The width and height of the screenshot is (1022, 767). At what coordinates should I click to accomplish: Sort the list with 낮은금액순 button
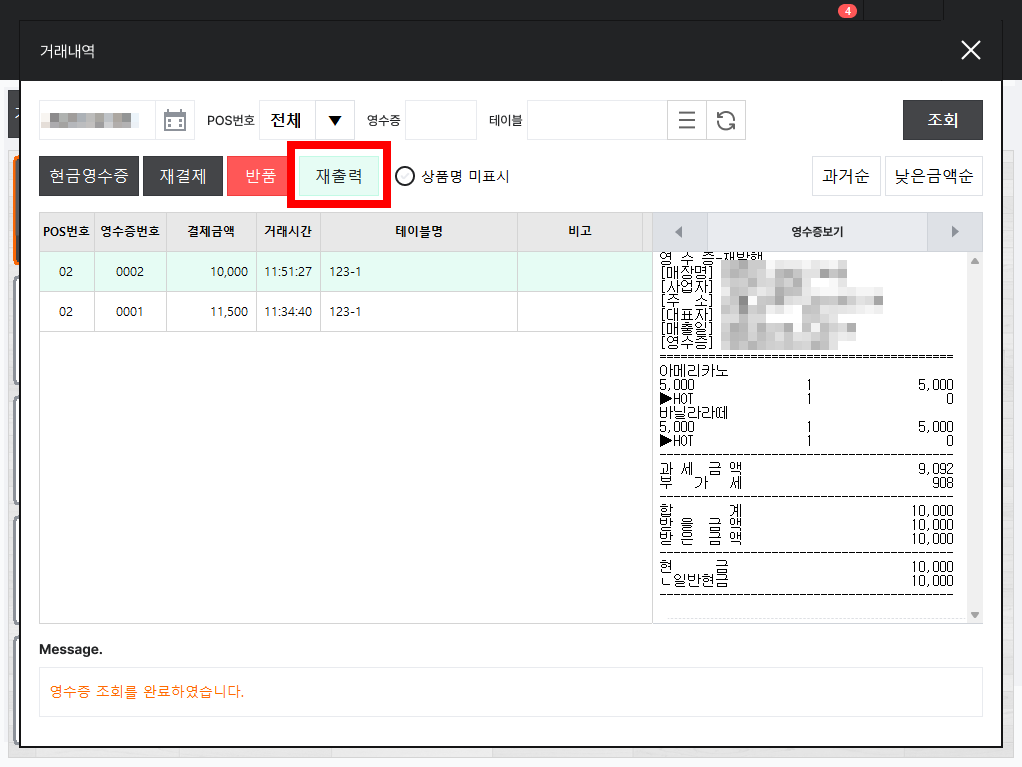[933, 176]
